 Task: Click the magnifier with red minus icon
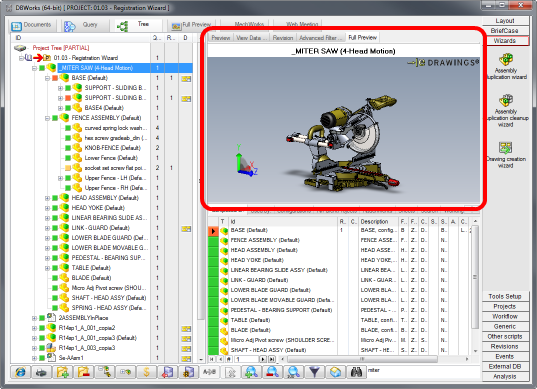272,372
